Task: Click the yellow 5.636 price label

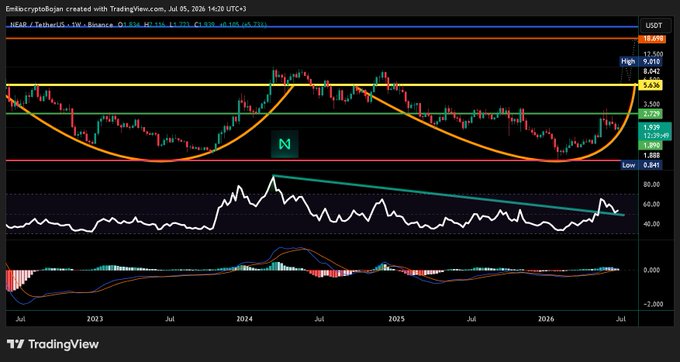Action: [x=652, y=85]
